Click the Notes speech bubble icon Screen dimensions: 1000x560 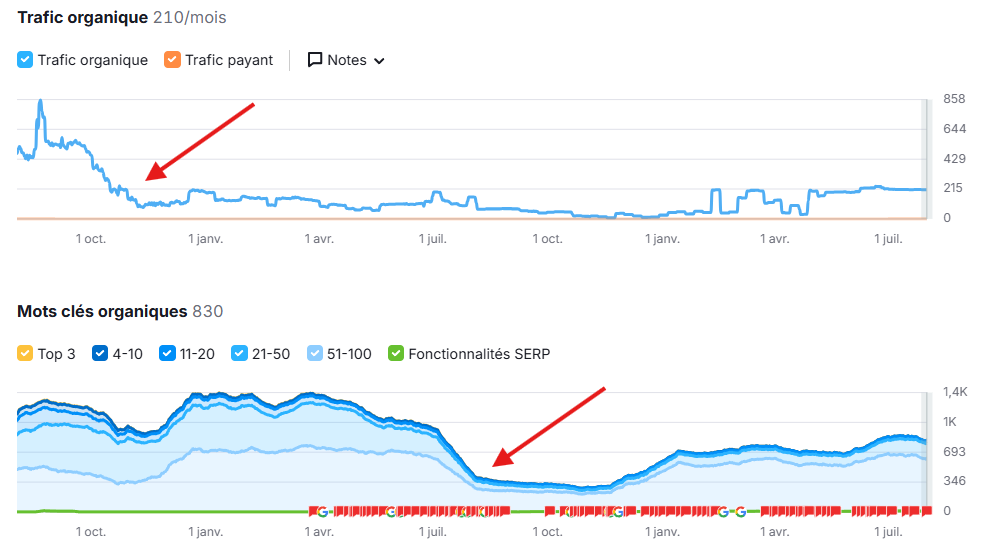(x=315, y=60)
